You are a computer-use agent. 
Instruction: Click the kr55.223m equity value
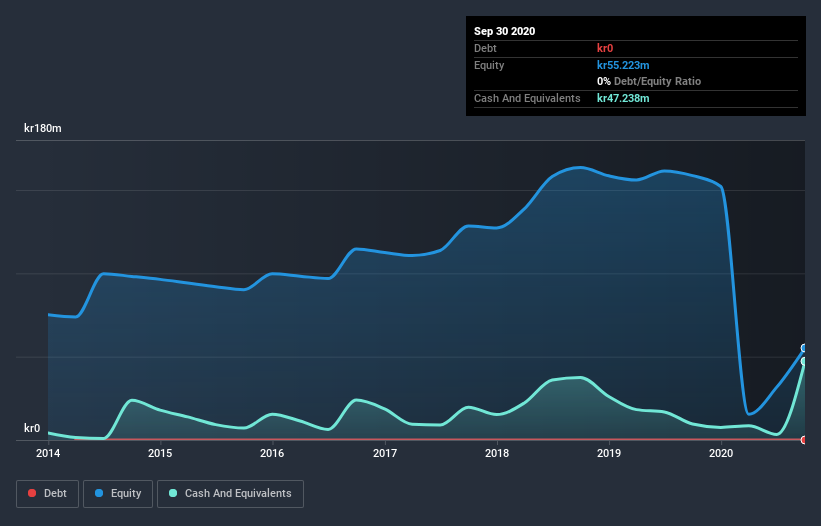pyautogui.click(x=623, y=65)
